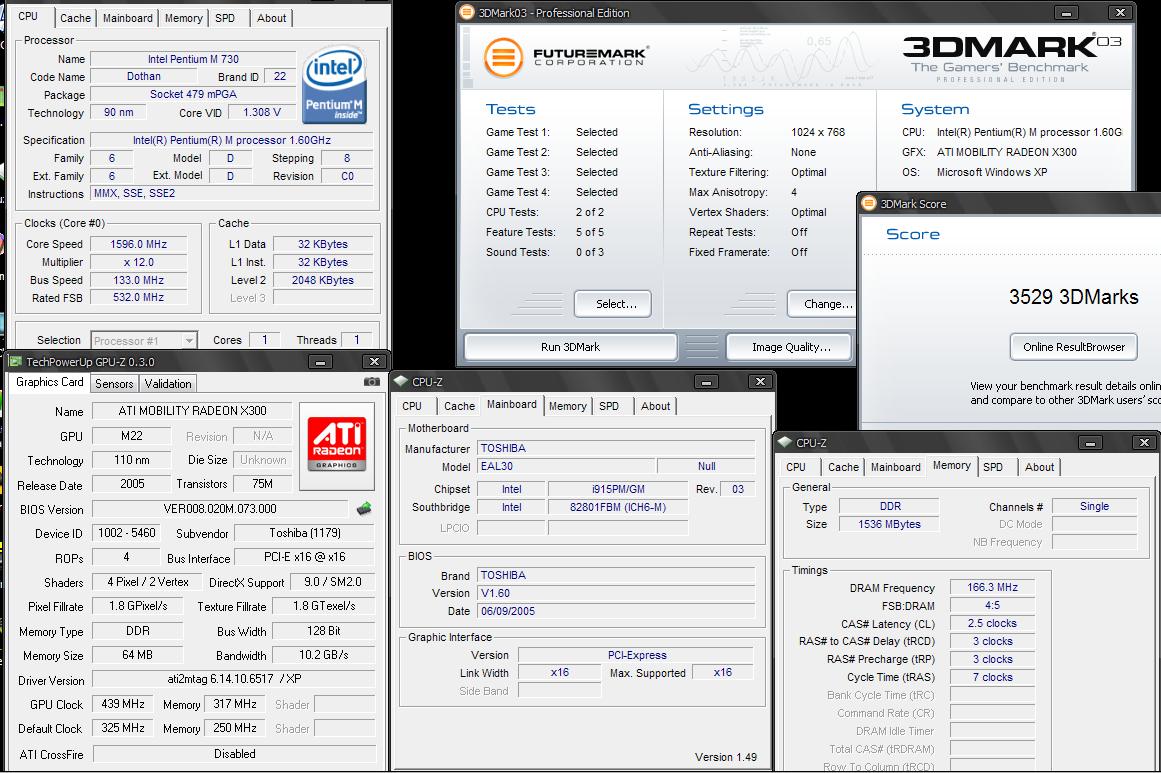The width and height of the screenshot is (1161, 773).
Task: Click the Futuremark orange logo icon
Action: 503,58
